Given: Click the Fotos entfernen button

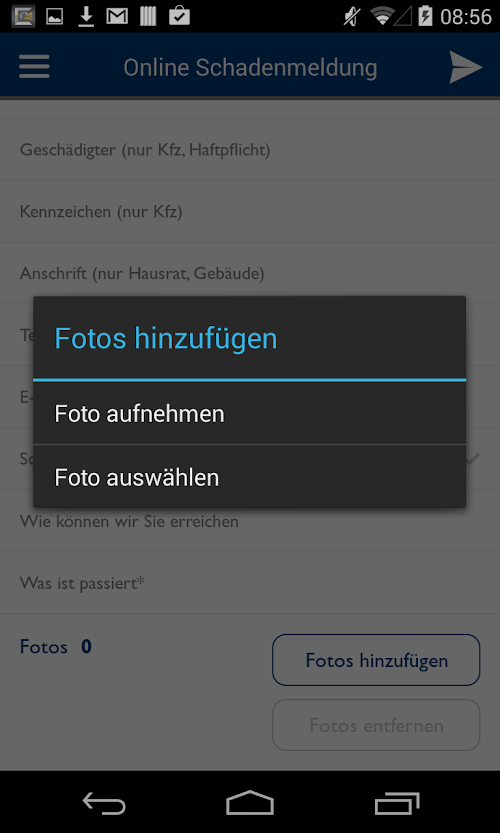Looking at the screenshot, I should click(x=376, y=725).
